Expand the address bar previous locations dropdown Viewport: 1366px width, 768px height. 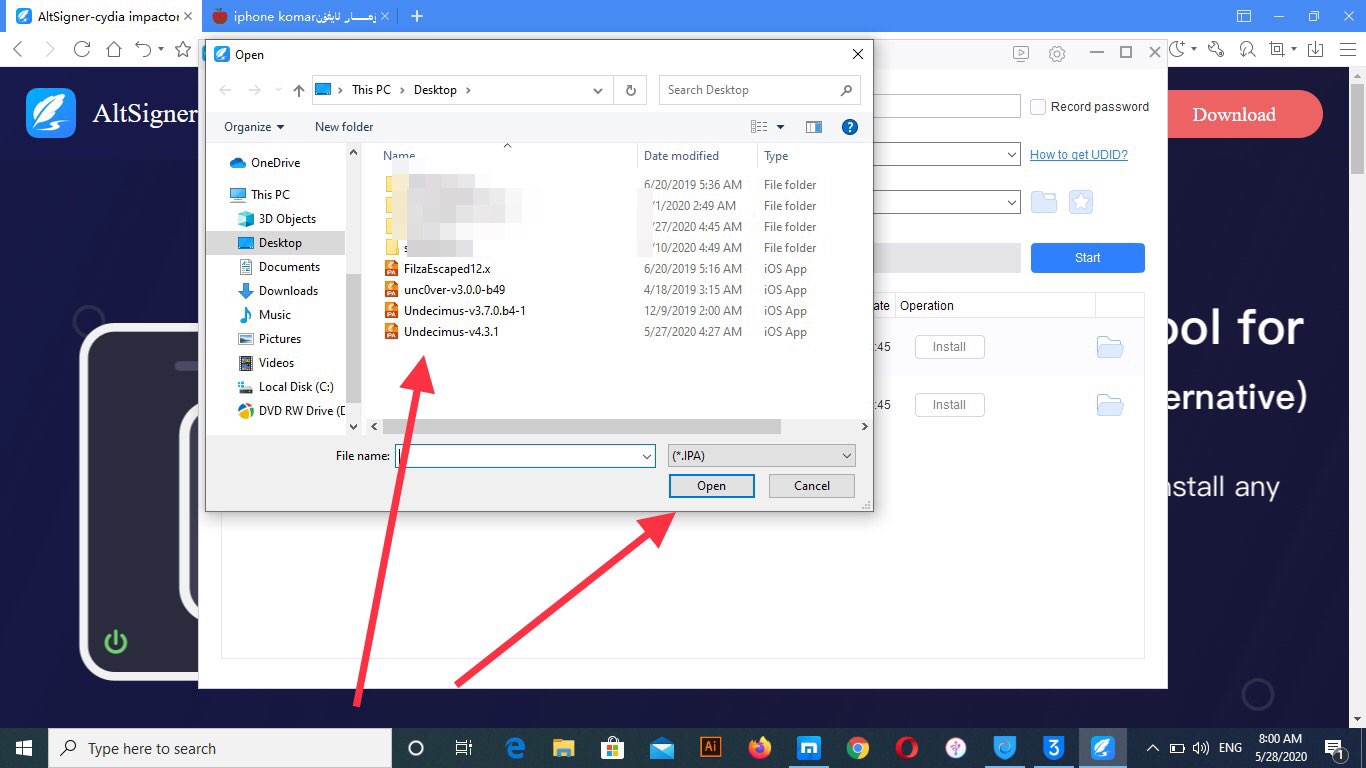(598, 90)
